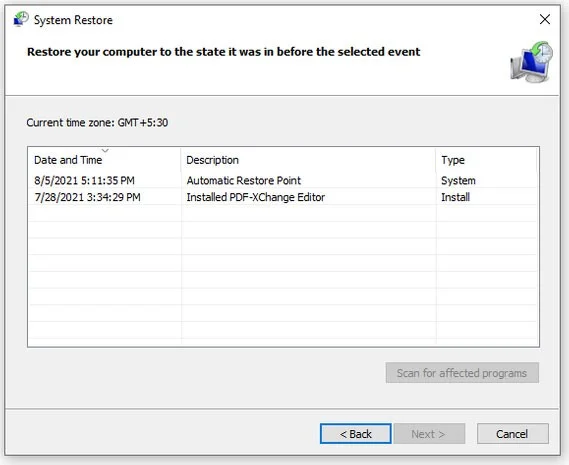Sort by Date and Time column
Viewport: 569px width, 465px height.
pyautogui.click(x=68, y=160)
